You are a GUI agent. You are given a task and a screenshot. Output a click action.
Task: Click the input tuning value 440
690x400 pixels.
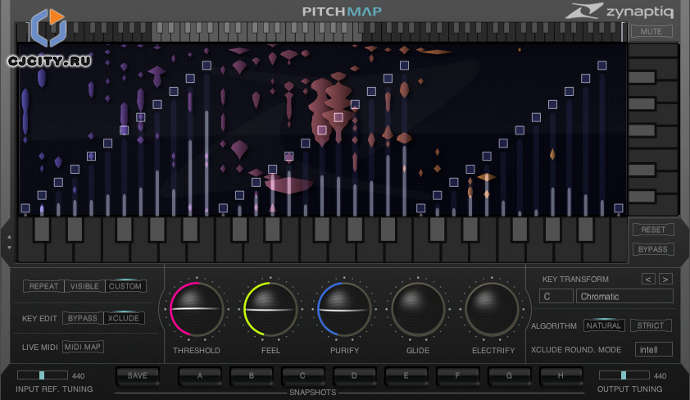(78, 376)
